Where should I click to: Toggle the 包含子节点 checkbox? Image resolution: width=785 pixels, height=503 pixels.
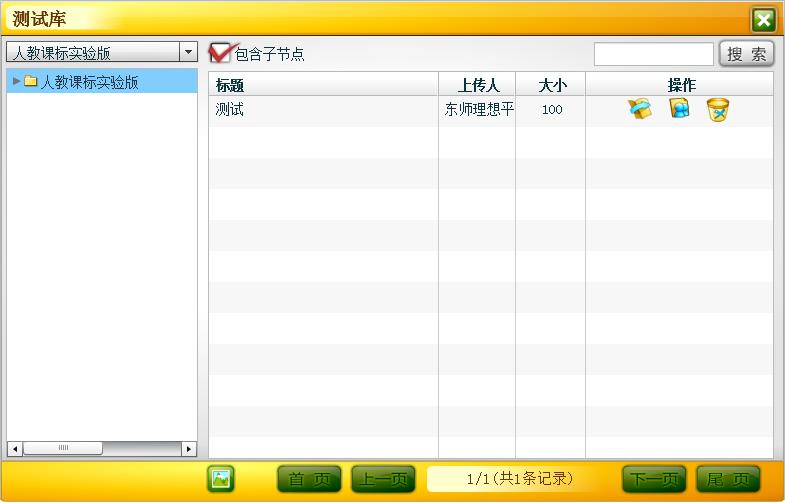click(x=219, y=54)
